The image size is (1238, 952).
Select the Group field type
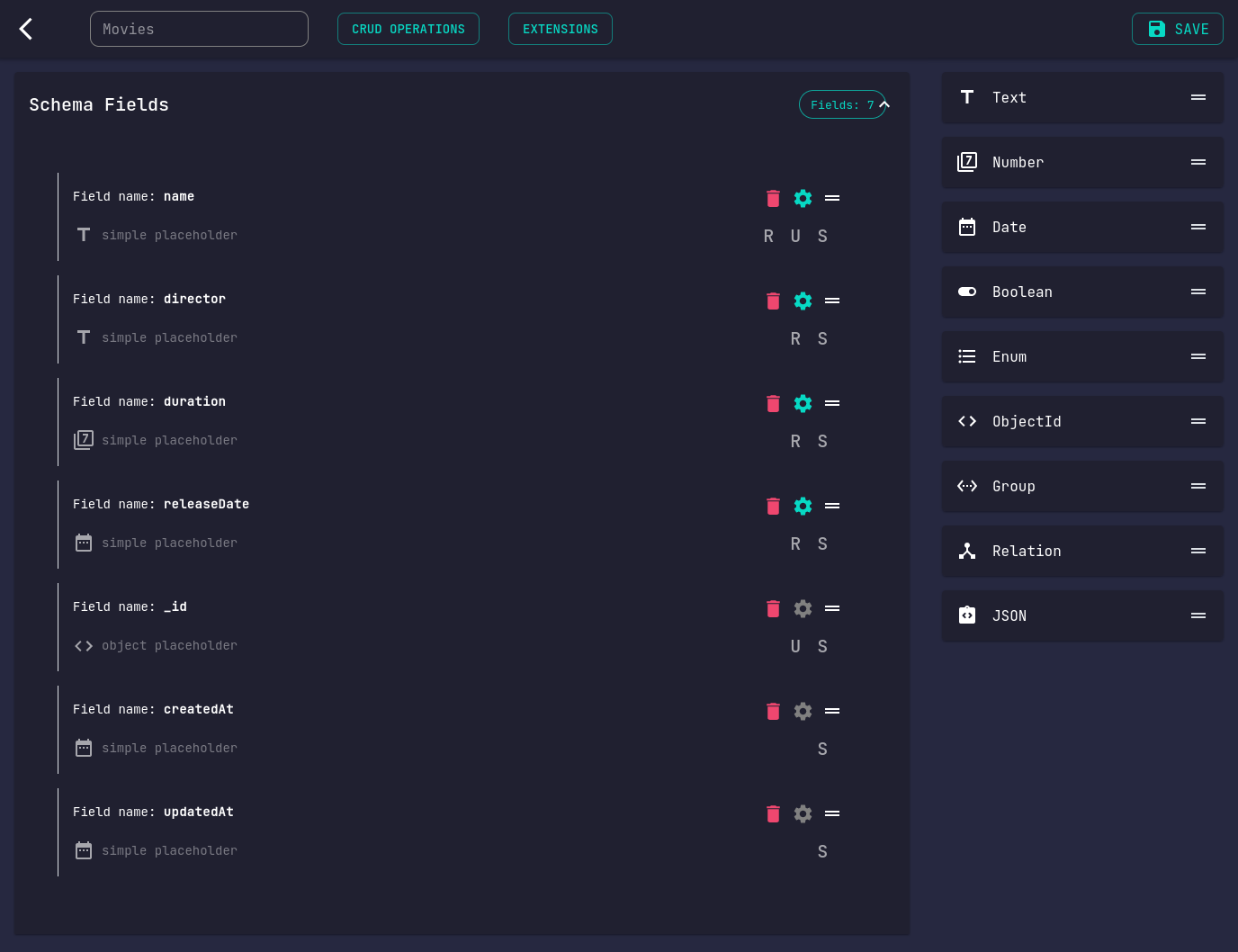click(x=1082, y=486)
